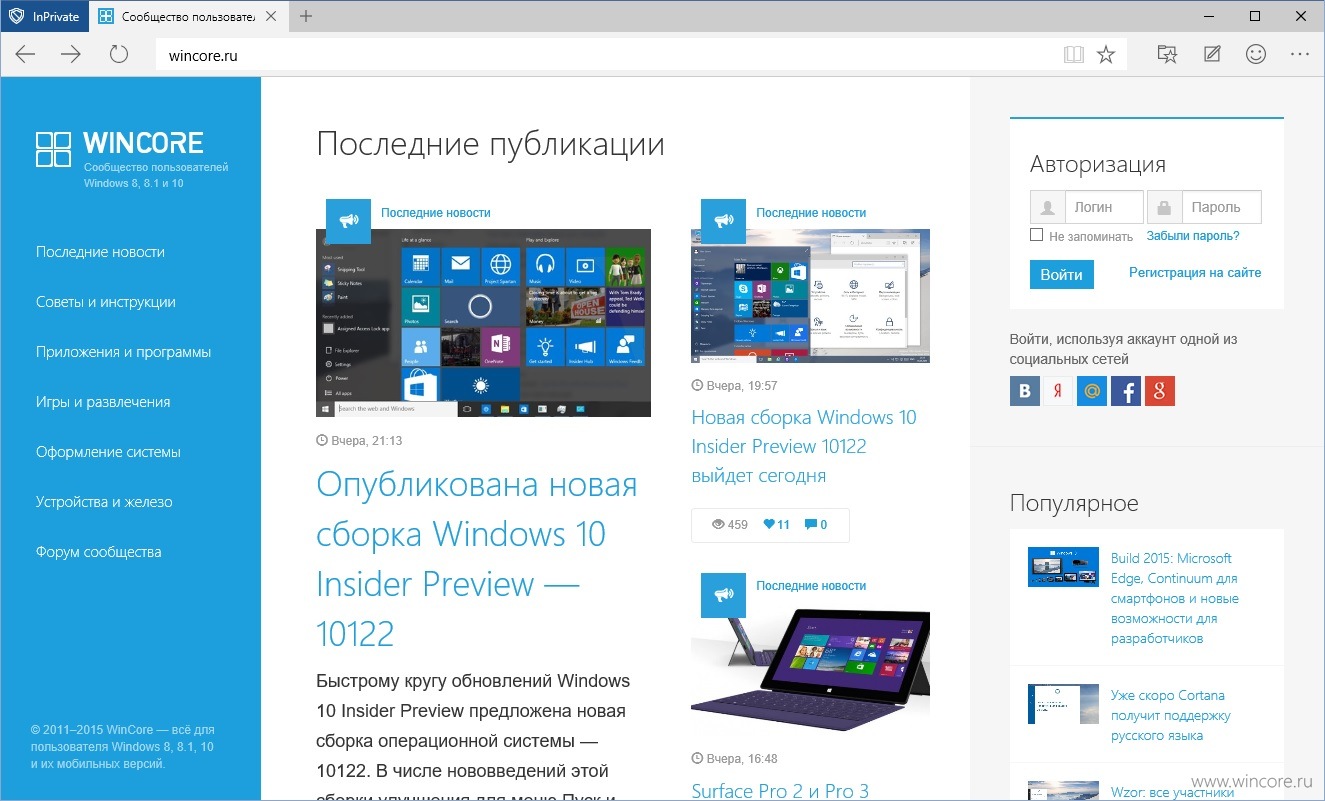Open the desktop windows screenshot thumbnail
This screenshot has height=801, width=1325.
tap(810, 296)
